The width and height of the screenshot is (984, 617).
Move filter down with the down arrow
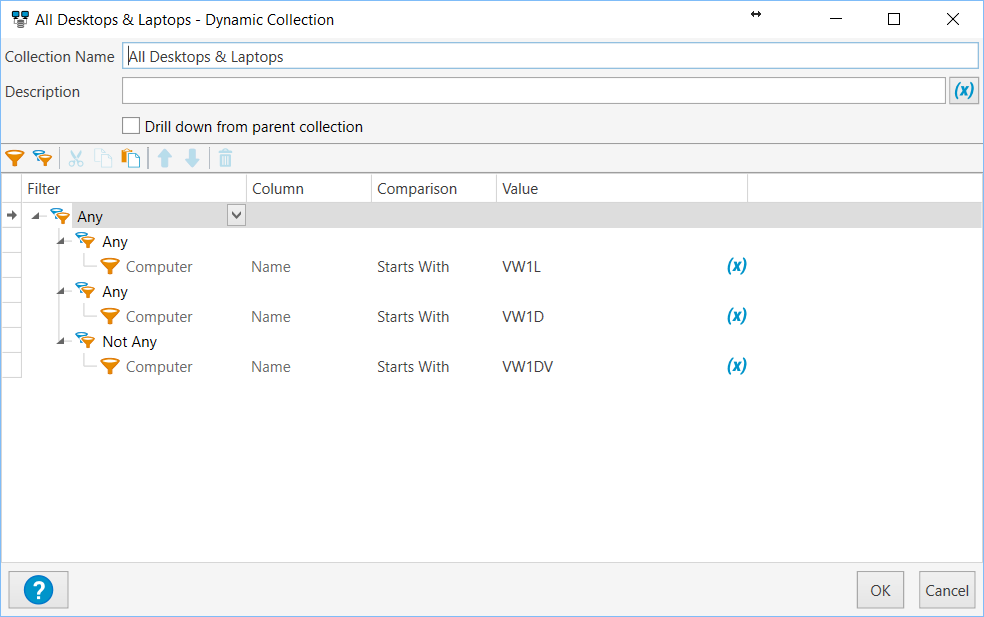(x=193, y=158)
